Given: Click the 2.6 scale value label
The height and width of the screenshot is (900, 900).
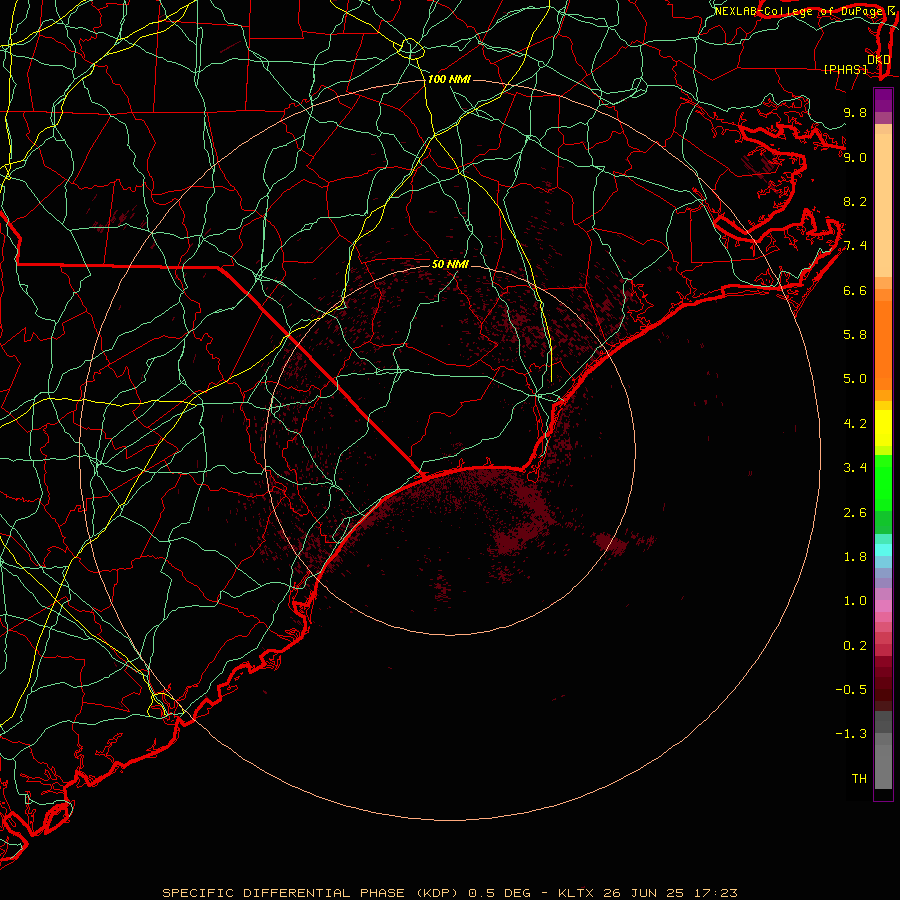Looking at the screenshot, I should 855,513.
